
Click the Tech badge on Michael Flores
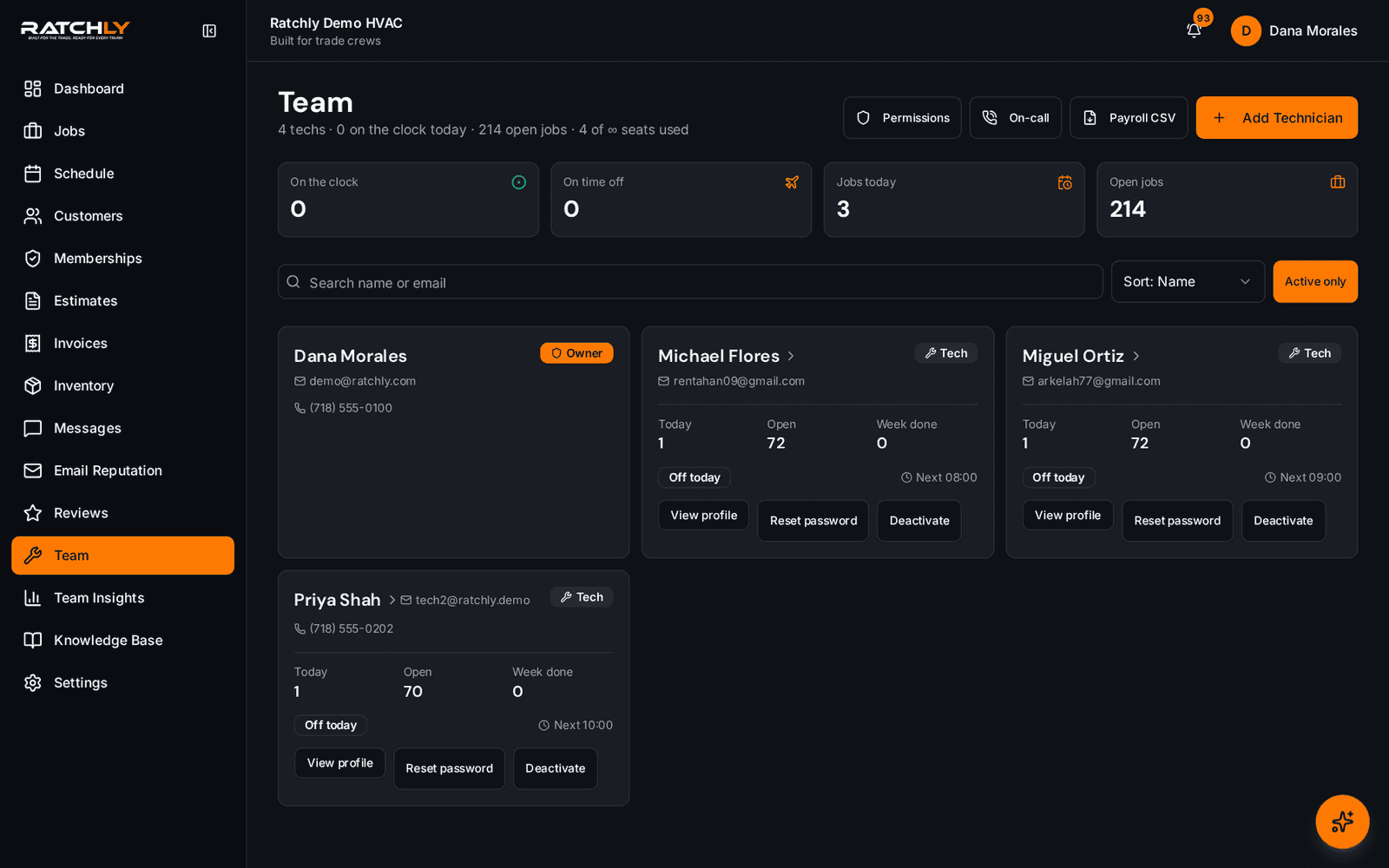945,353
